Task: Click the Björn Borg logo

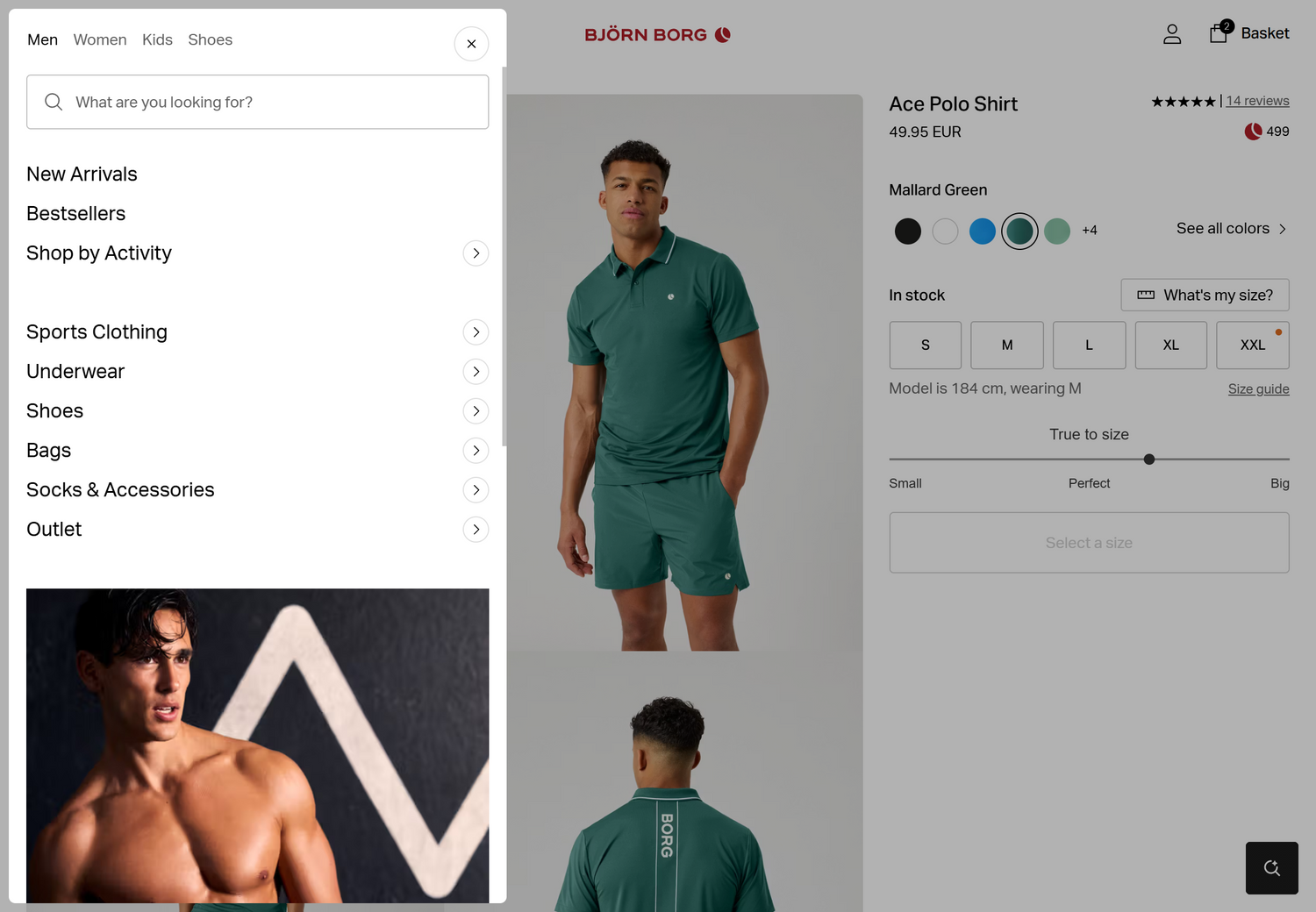Action: pyautogui.click(x=658, y=35)
